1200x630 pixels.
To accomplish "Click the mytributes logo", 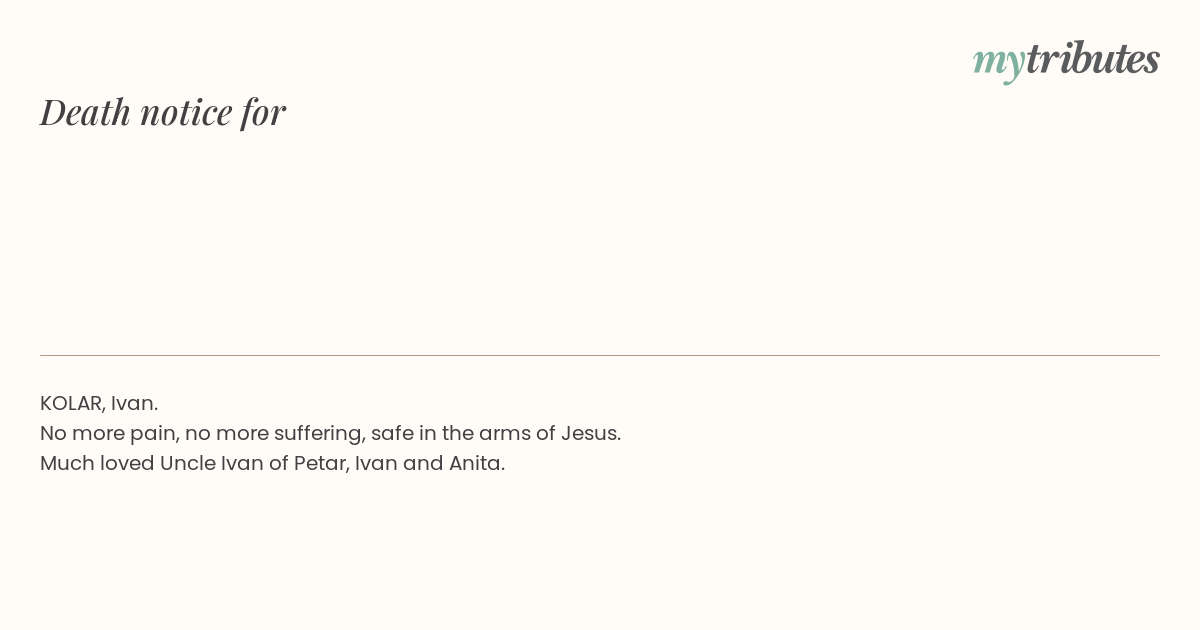I will click(x=1066, y=60).
